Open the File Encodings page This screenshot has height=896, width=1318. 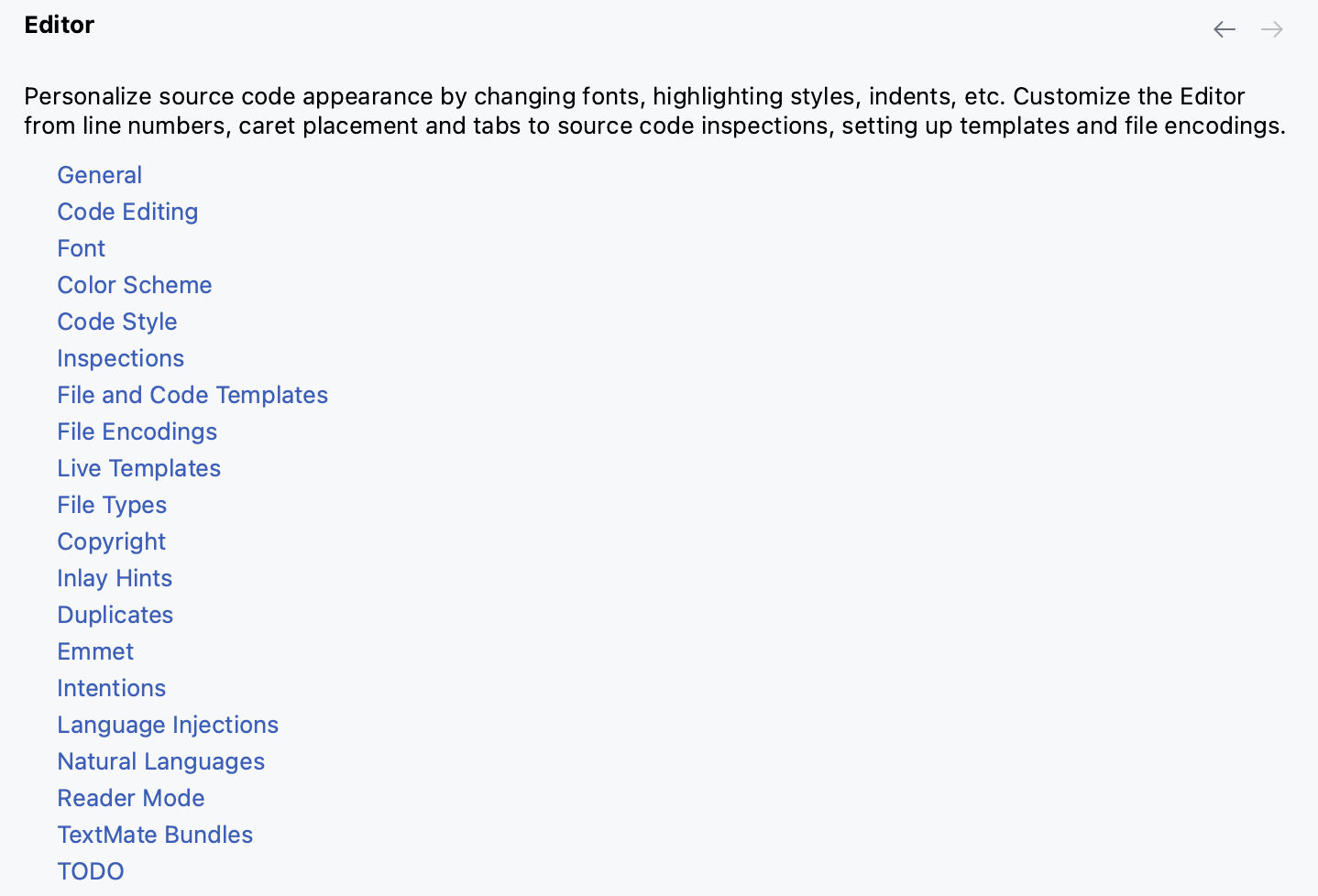137,432
